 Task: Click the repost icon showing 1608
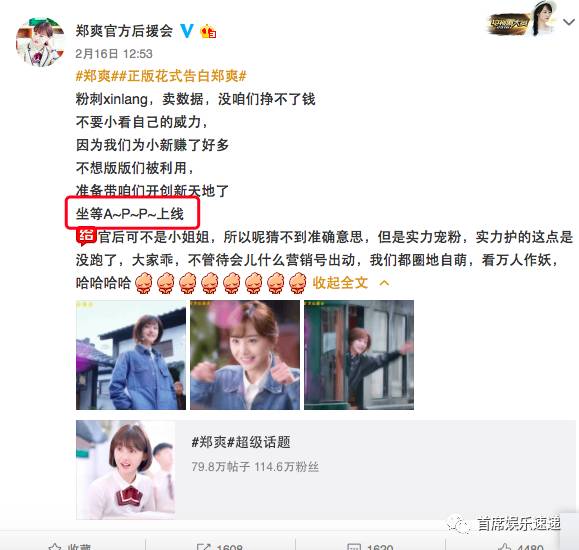pos(203,547)
